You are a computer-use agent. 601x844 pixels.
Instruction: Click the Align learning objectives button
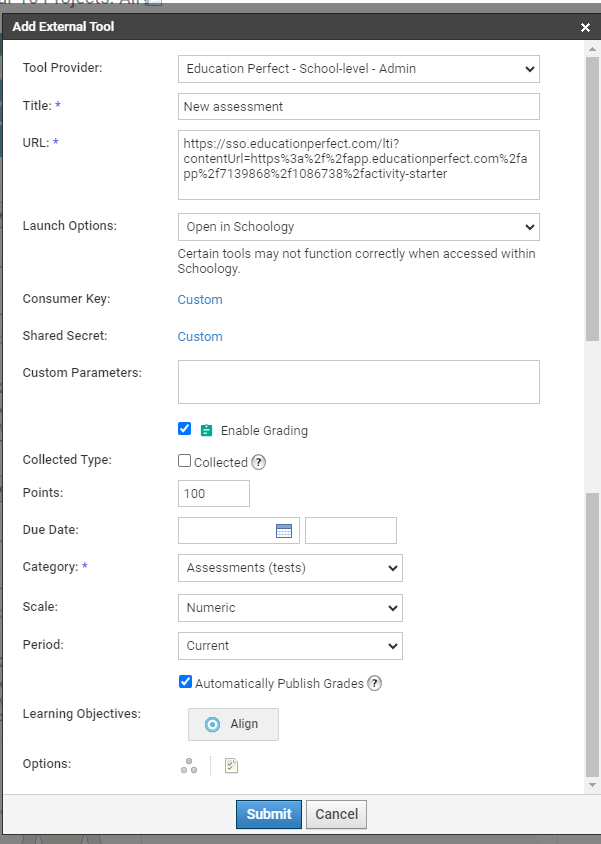(x=234, y=725)
